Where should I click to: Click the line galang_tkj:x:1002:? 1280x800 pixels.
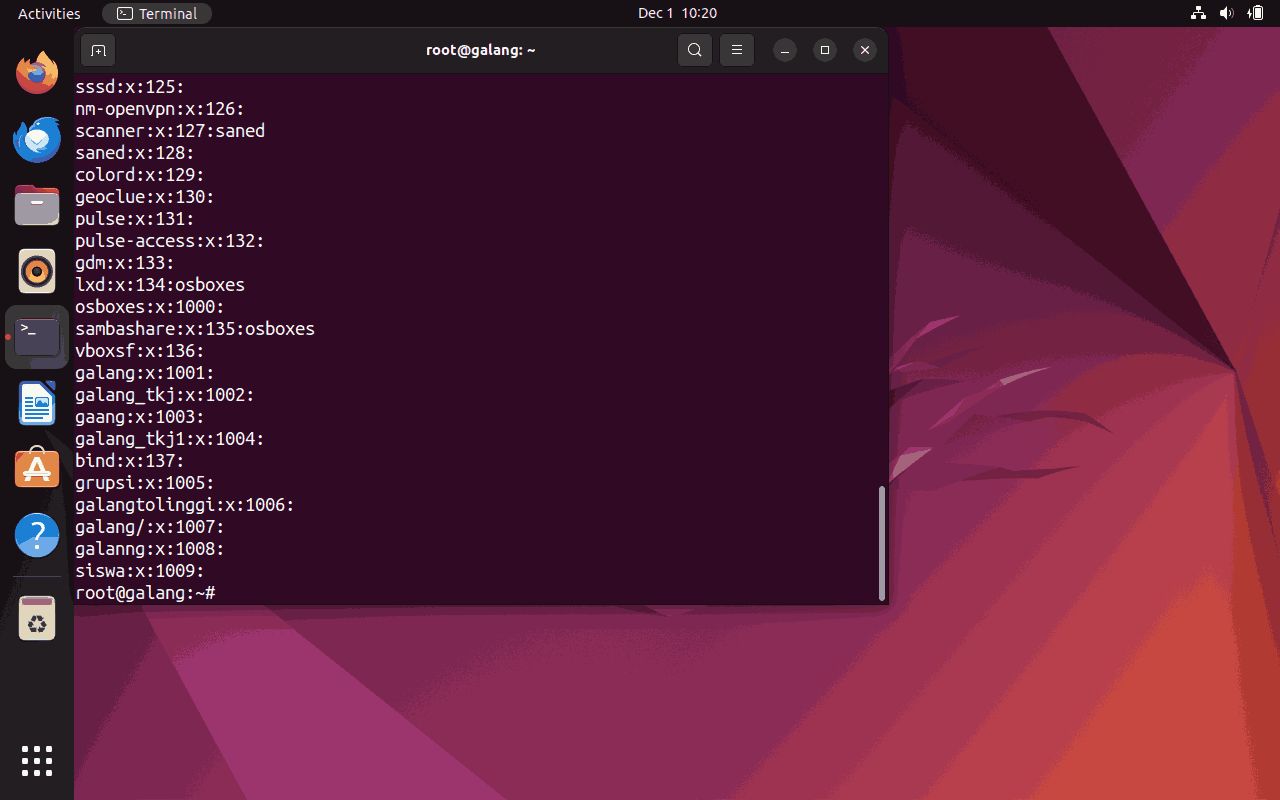click(165, 395)
